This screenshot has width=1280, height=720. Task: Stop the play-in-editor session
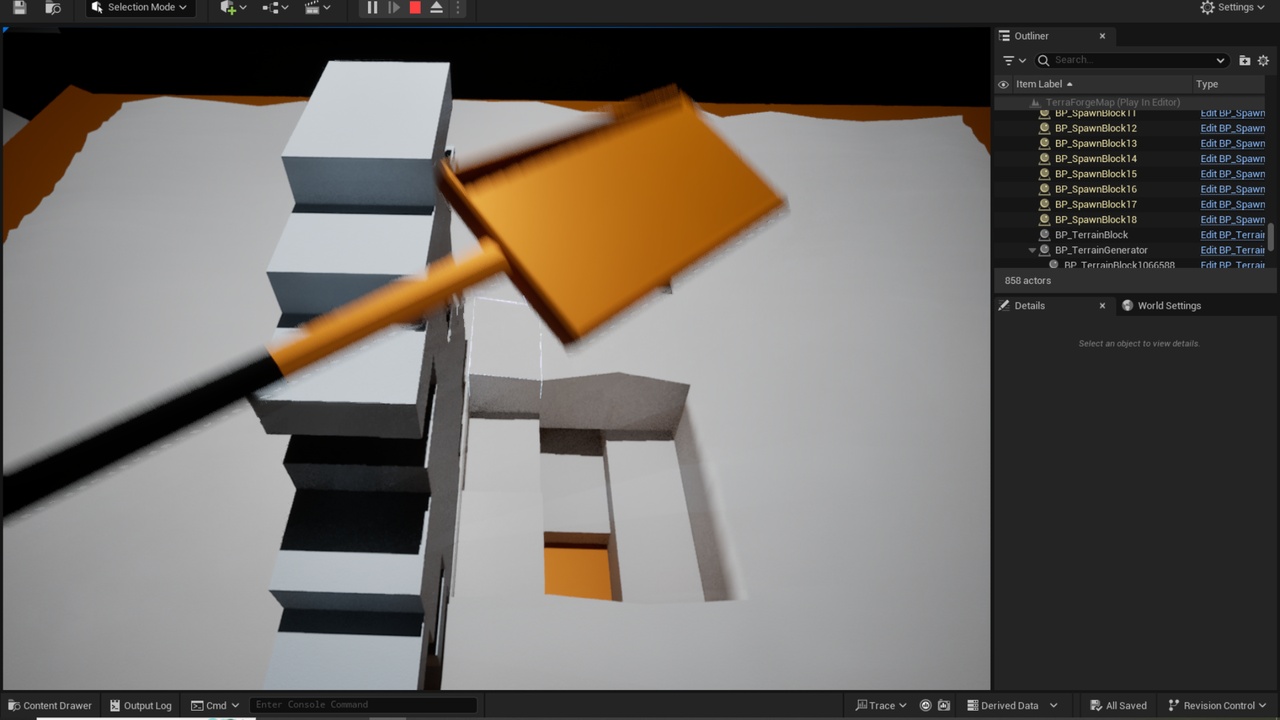pyautogui.click(x=415, y=7)
